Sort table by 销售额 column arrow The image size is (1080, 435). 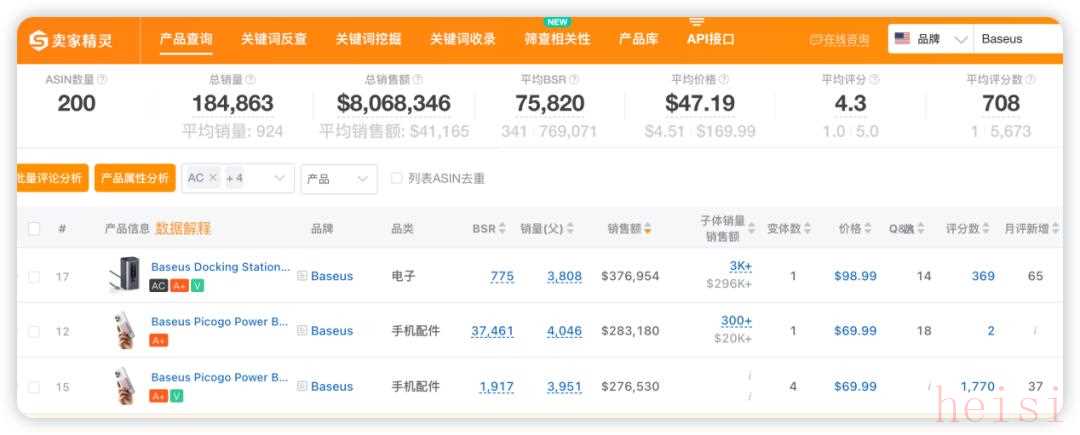coord(648,229)
